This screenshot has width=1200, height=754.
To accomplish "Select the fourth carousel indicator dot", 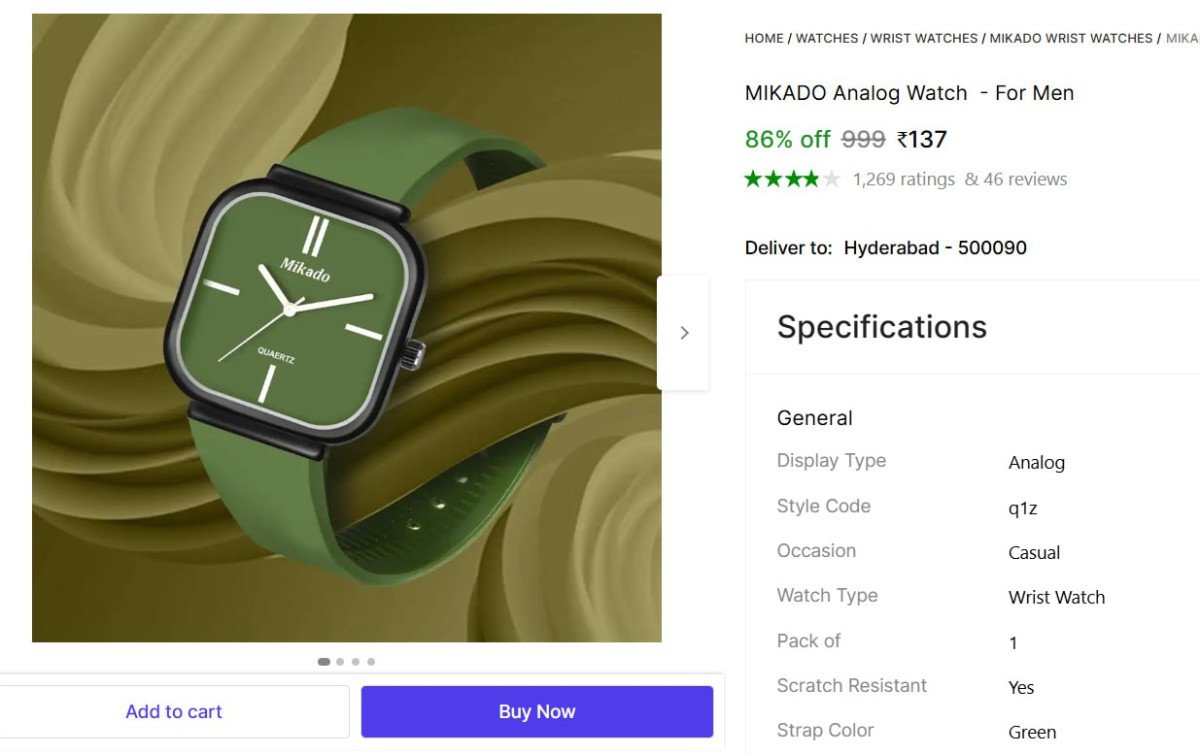I will tap(371, 662).
